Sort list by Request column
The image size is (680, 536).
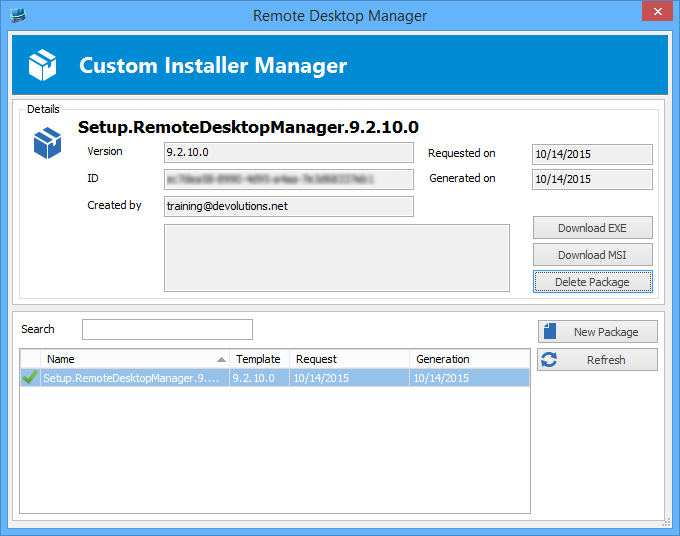349,359
